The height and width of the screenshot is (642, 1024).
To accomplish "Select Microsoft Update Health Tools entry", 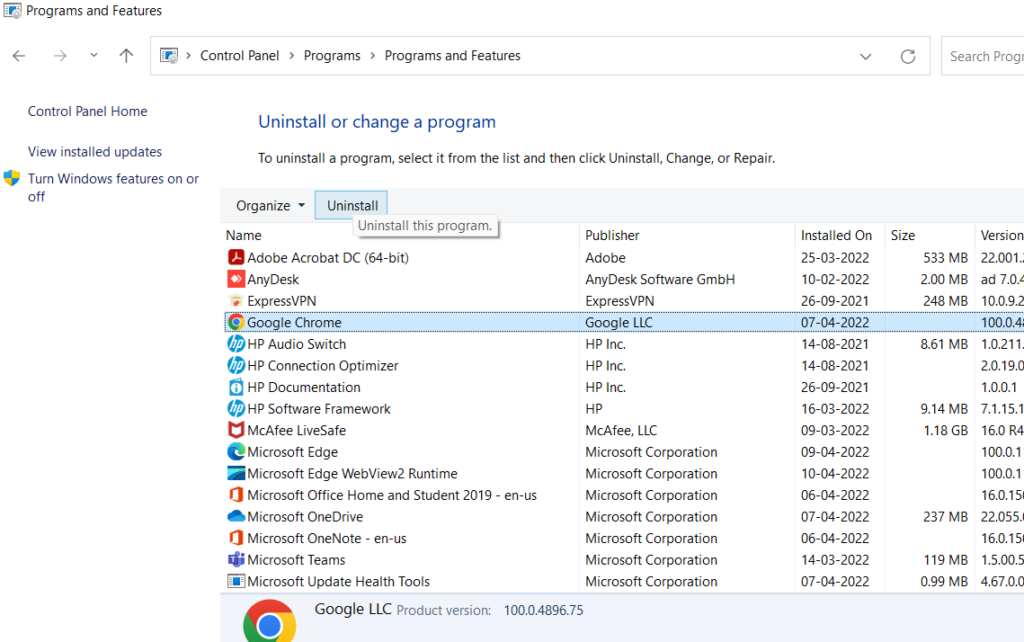I will pos(338,581).
